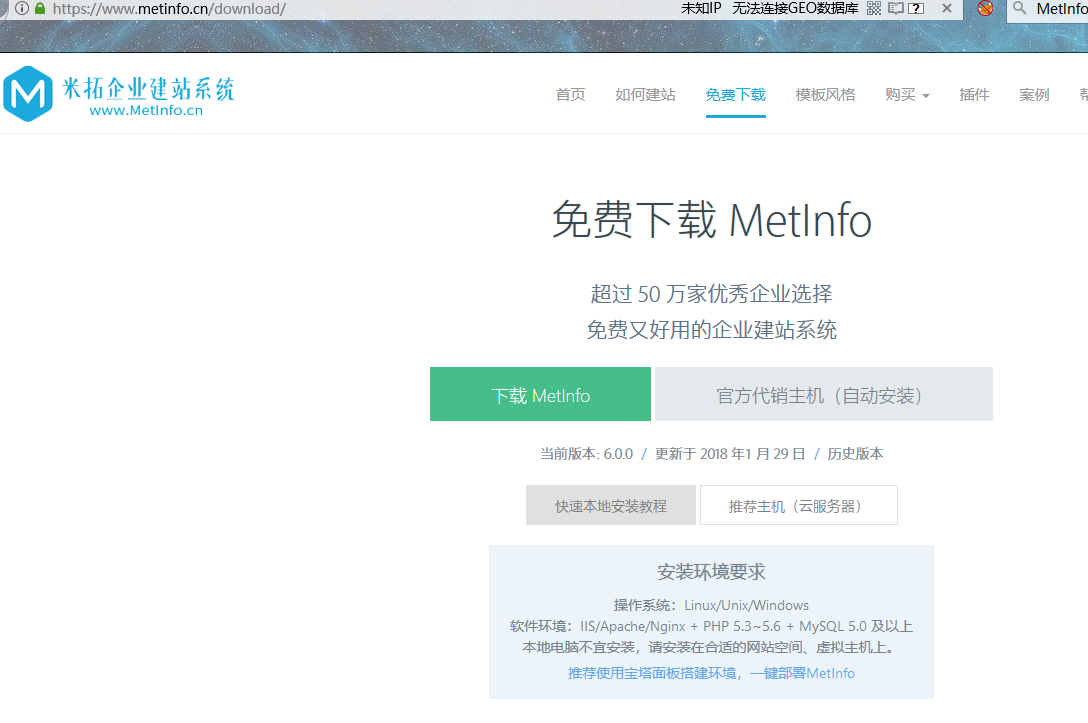Open the 首页 nav item
The image size is (1088, 723).
tap(570, 94)
